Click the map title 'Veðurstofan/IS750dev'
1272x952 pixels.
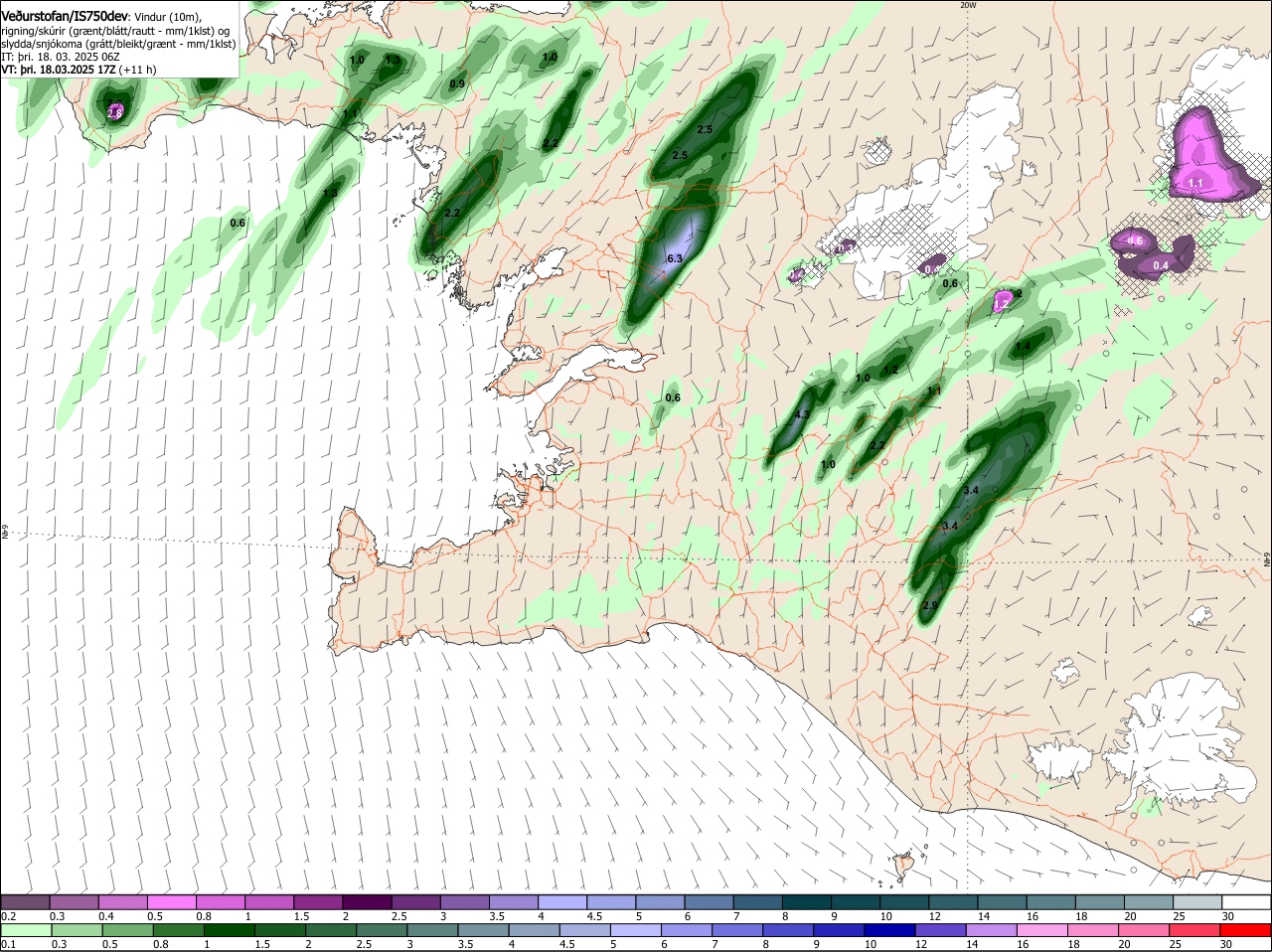pos(64,17)
